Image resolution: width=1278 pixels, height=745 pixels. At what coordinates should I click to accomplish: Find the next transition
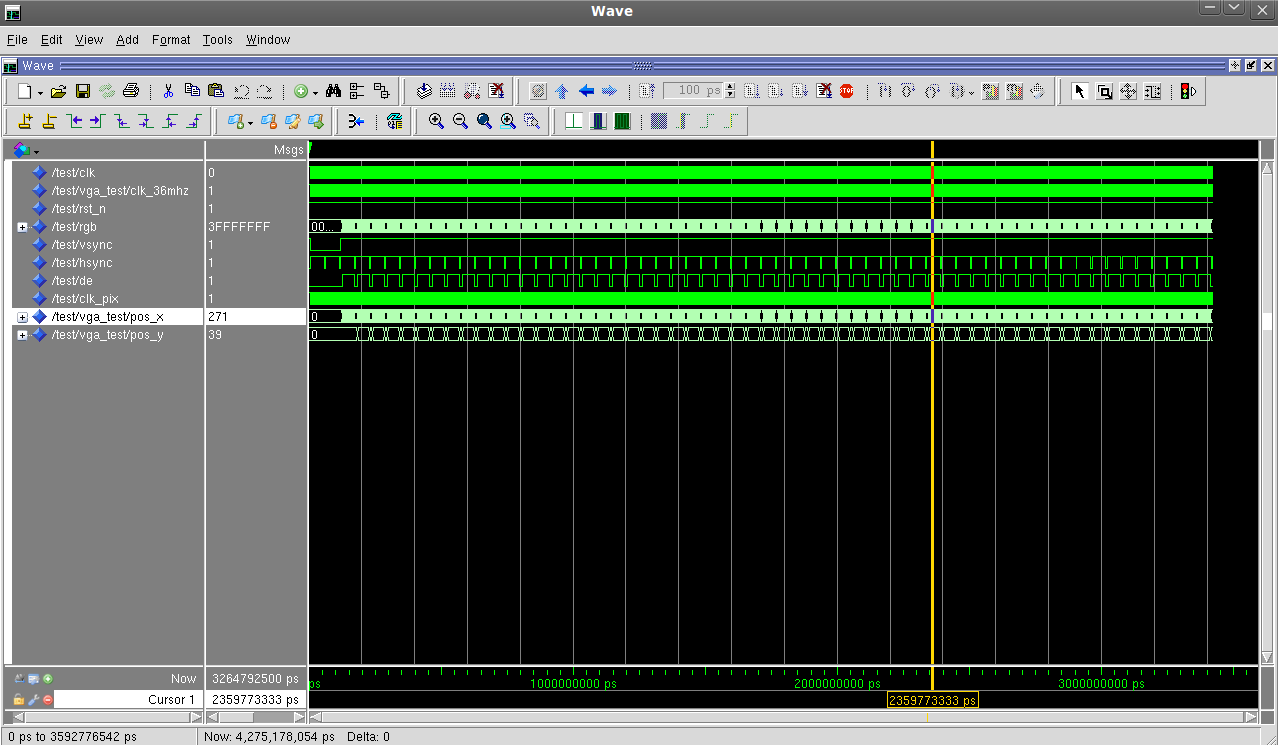tap(97, 121)
